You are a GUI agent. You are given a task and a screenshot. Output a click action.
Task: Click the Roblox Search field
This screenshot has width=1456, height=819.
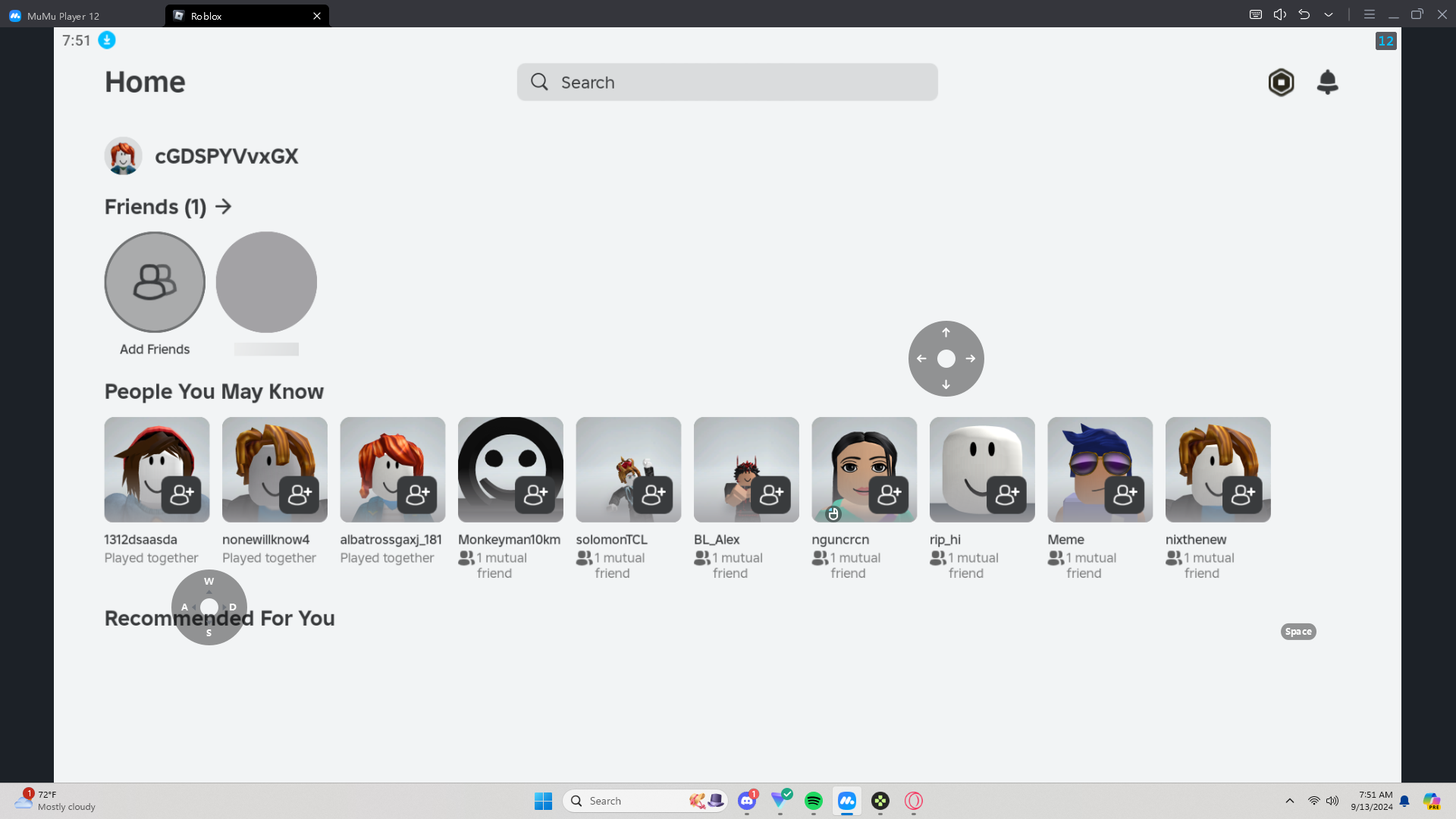[x=727, y=82]
